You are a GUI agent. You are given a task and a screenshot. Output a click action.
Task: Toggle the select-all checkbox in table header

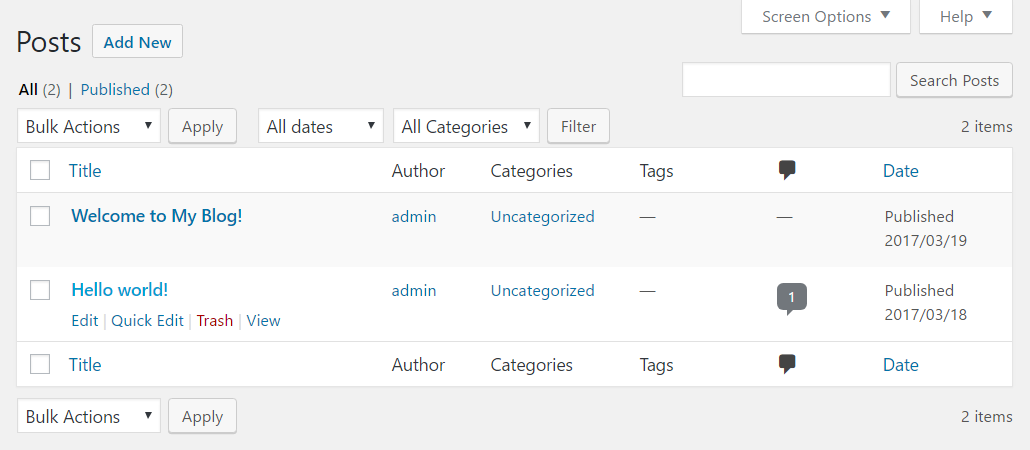(x=40, y=170)
